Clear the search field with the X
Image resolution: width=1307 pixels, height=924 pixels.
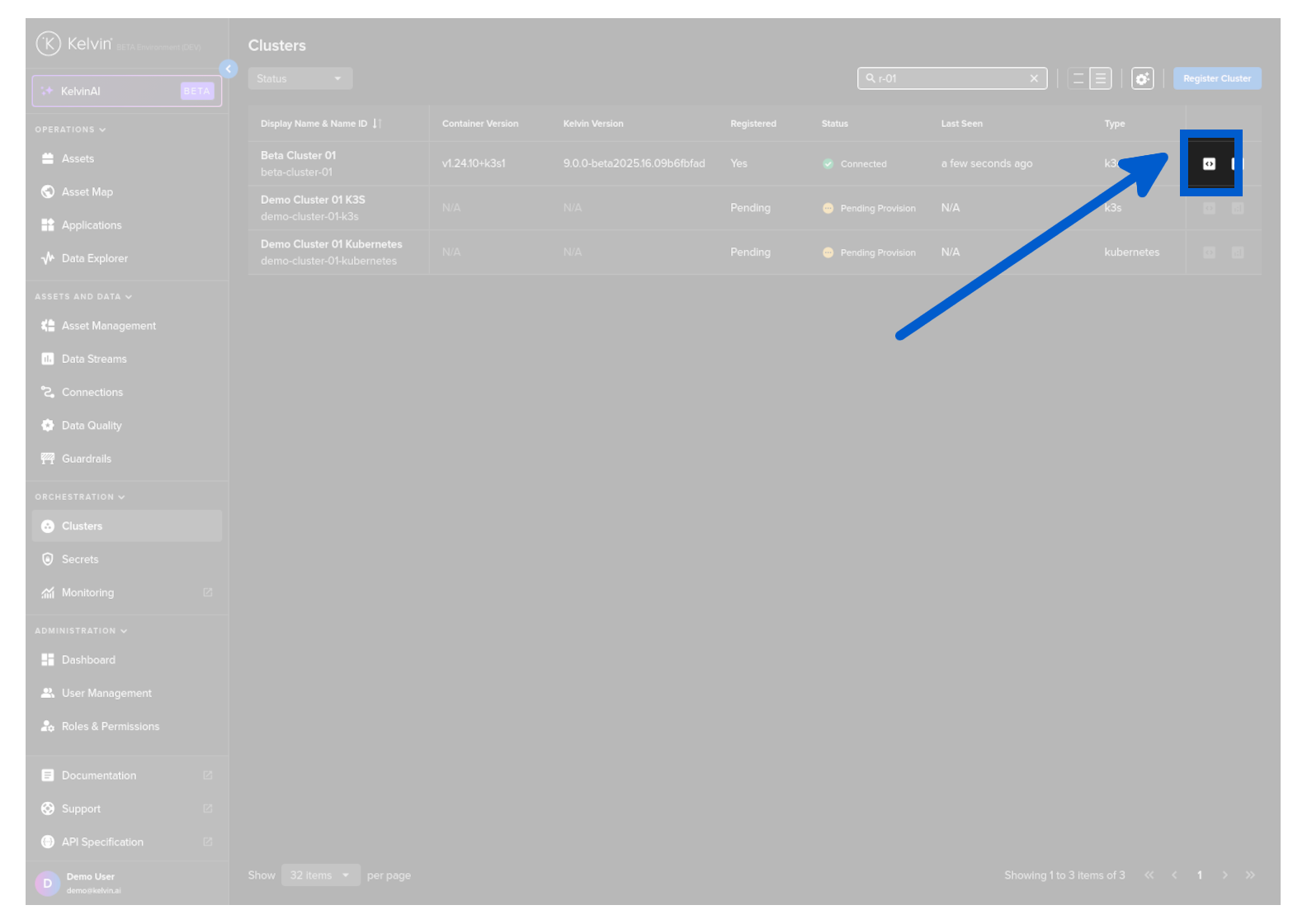click(x=1034, y=79)
